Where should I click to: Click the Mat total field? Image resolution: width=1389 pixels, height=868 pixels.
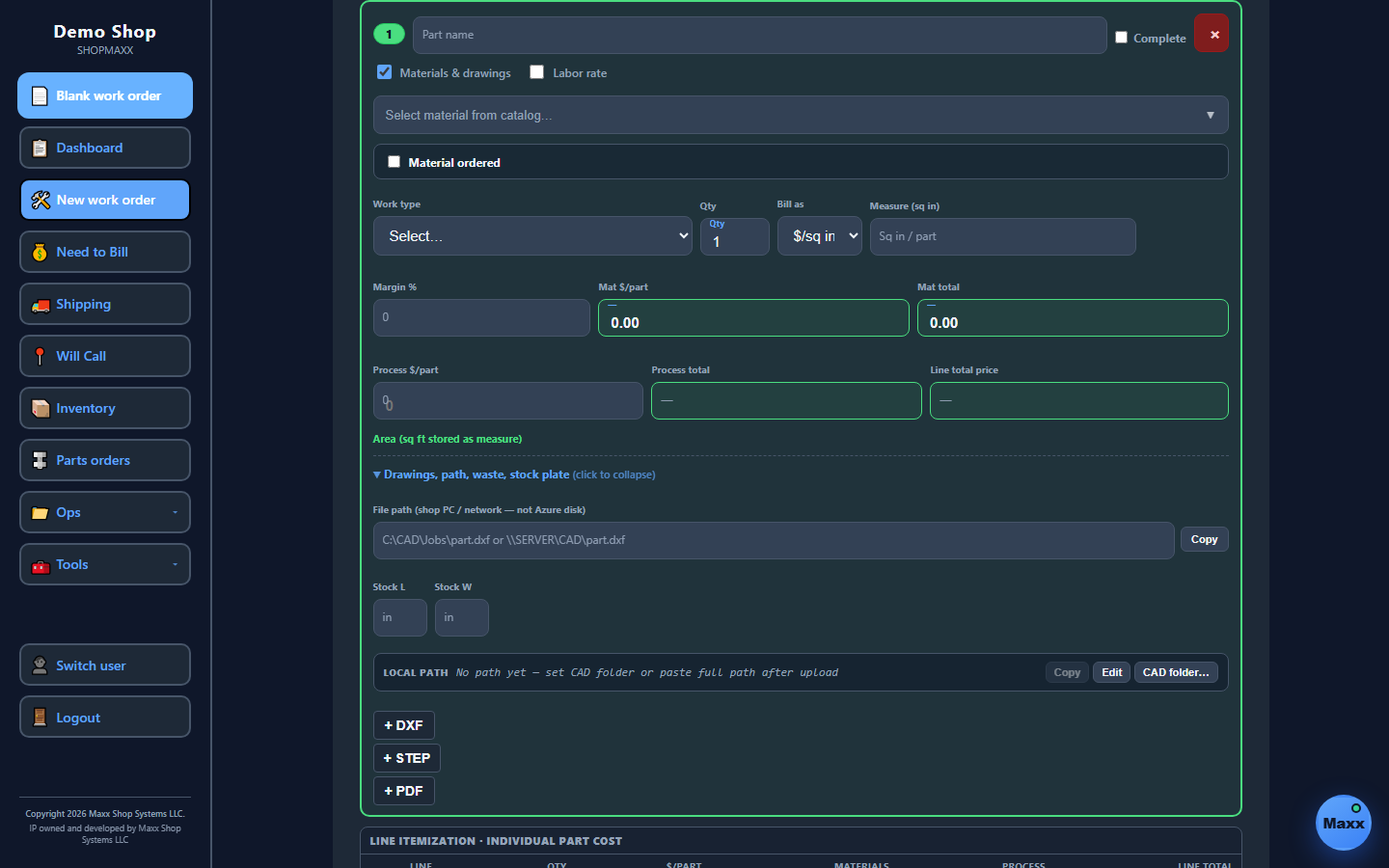[1073, 317]
